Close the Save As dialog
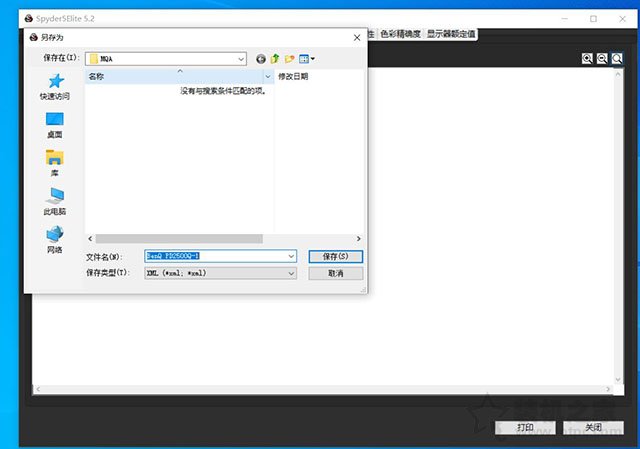The image size is (640, 449). coord(357,38)
